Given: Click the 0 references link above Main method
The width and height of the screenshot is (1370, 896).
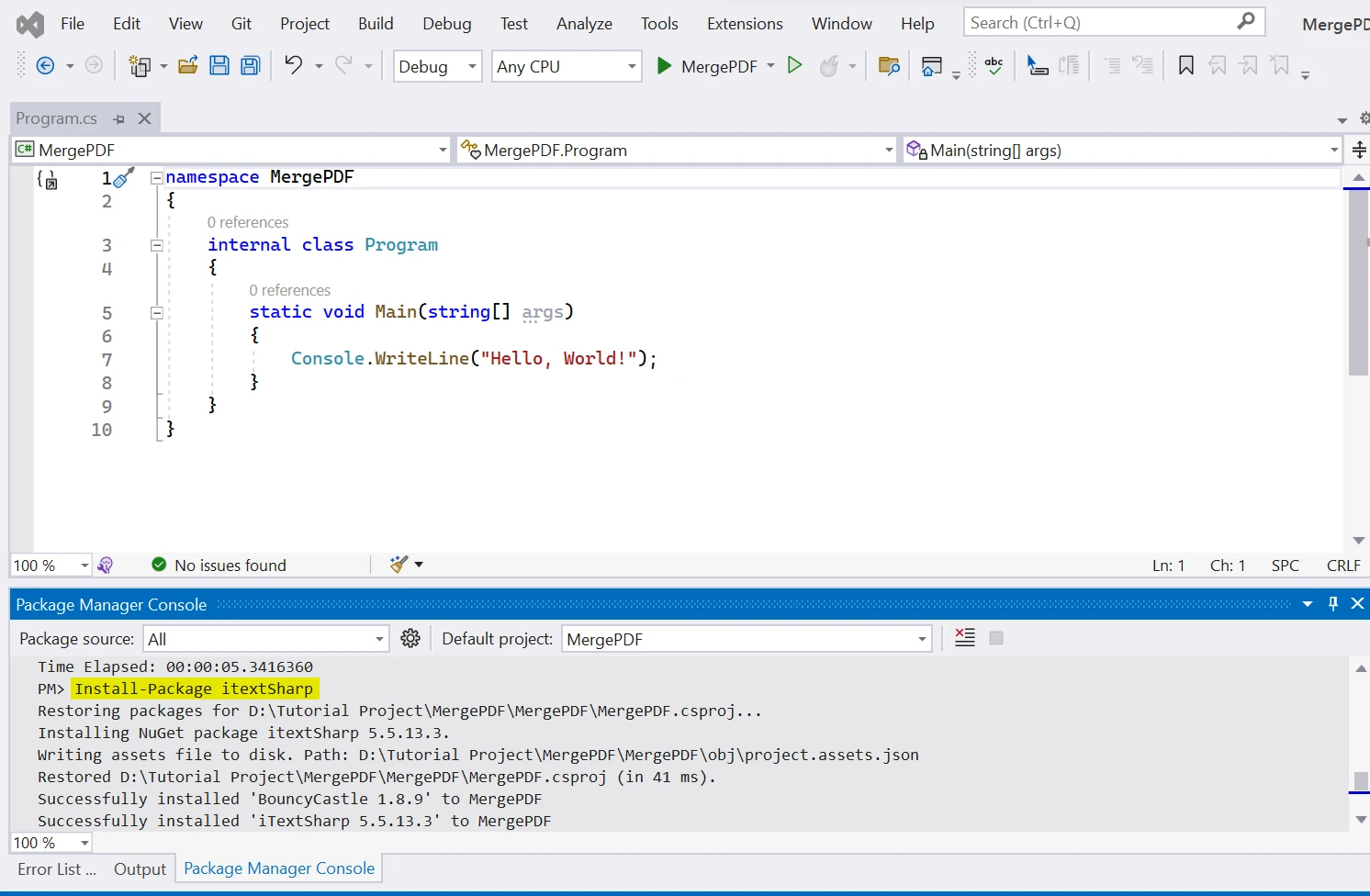Looking at the screenshot, I should click(x=290, y=290).
